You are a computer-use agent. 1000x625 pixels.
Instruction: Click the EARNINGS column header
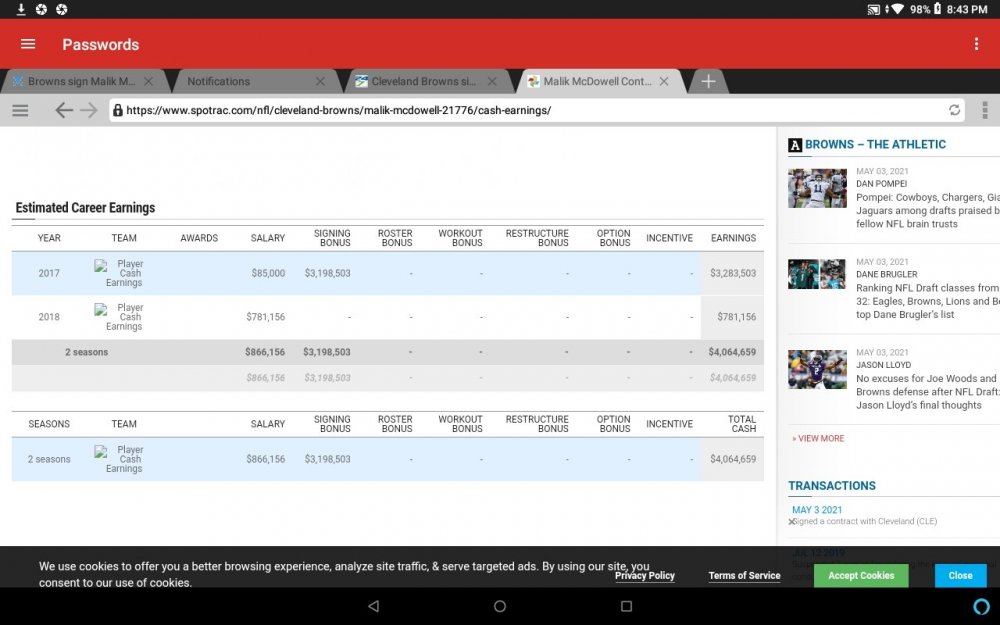[x=733, y=238]
